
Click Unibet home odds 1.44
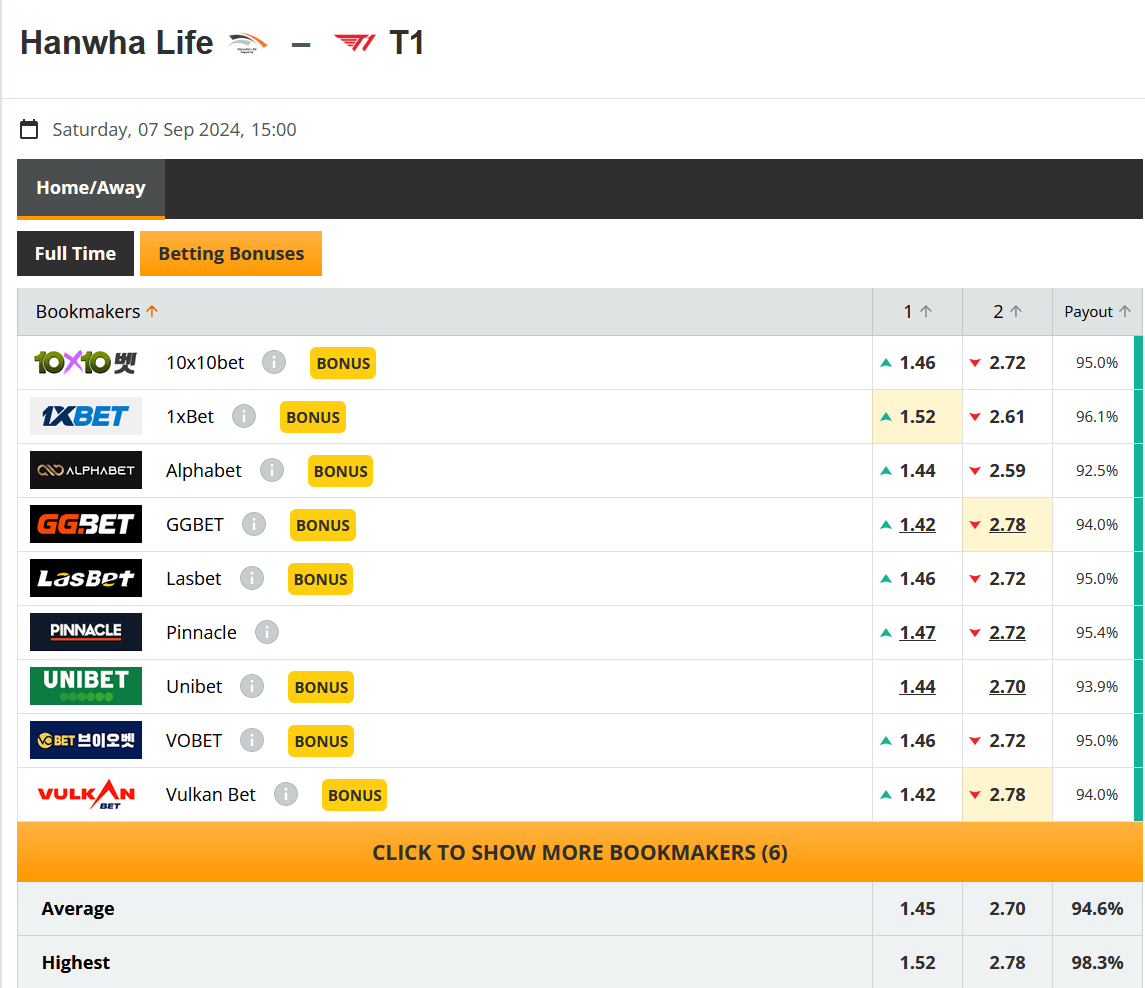point(917,686)
